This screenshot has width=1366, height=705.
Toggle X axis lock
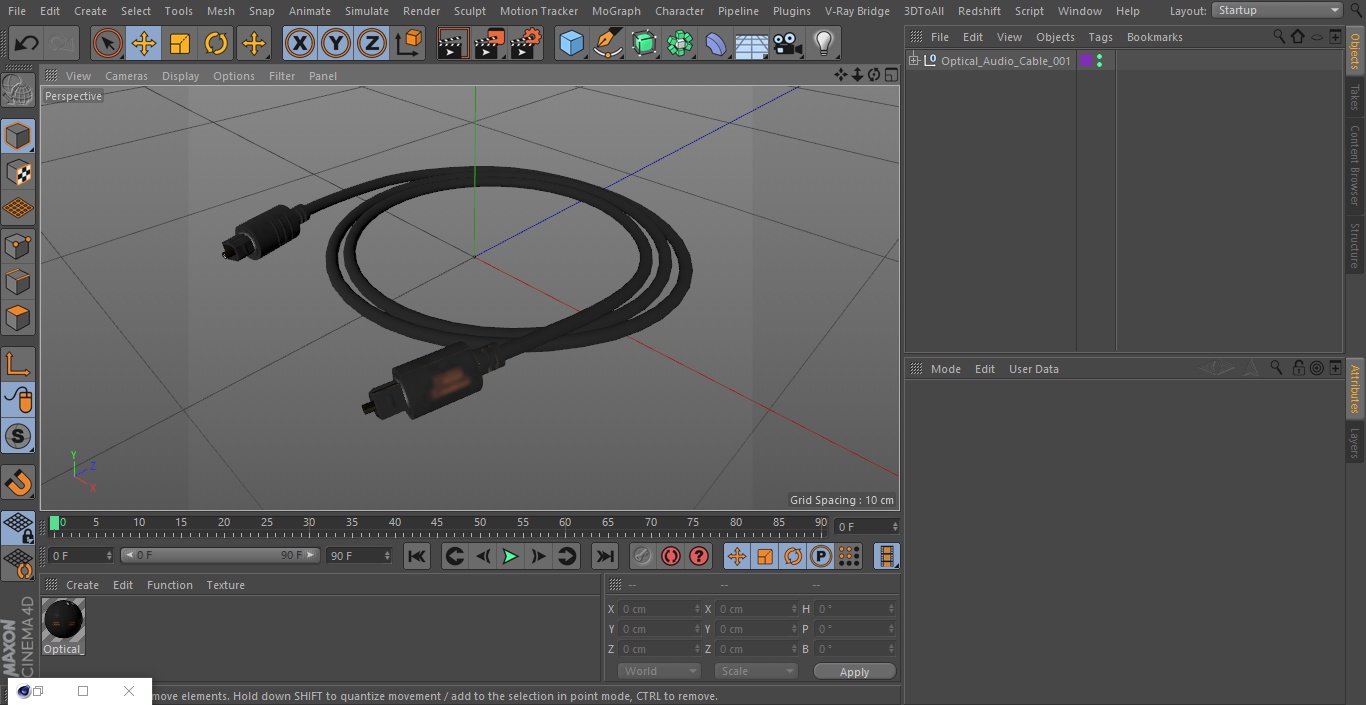[300, 43]
